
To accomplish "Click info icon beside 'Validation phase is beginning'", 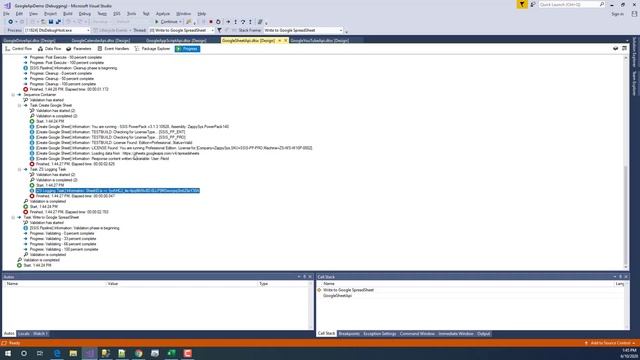I will 25,228.
